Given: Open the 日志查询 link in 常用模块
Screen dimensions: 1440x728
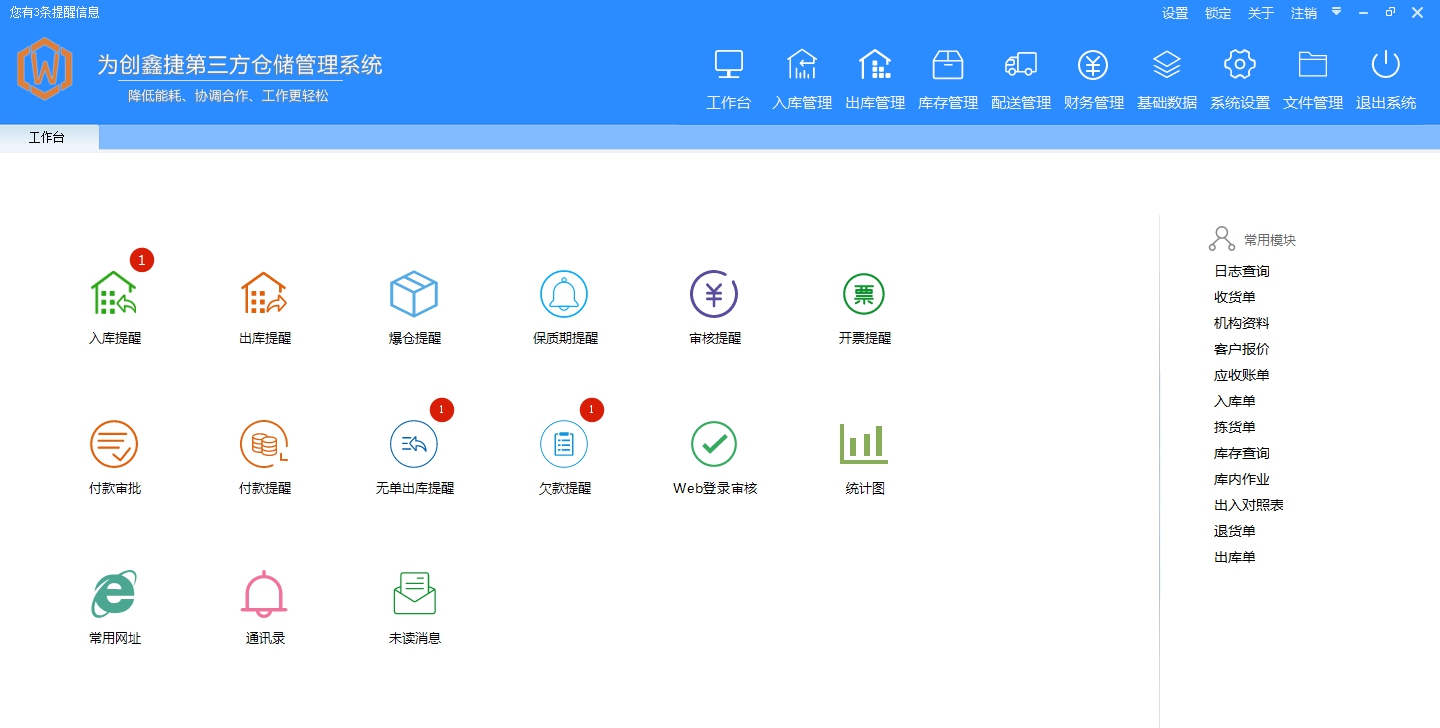Looking at the screenshot, I should (1242, 271).
